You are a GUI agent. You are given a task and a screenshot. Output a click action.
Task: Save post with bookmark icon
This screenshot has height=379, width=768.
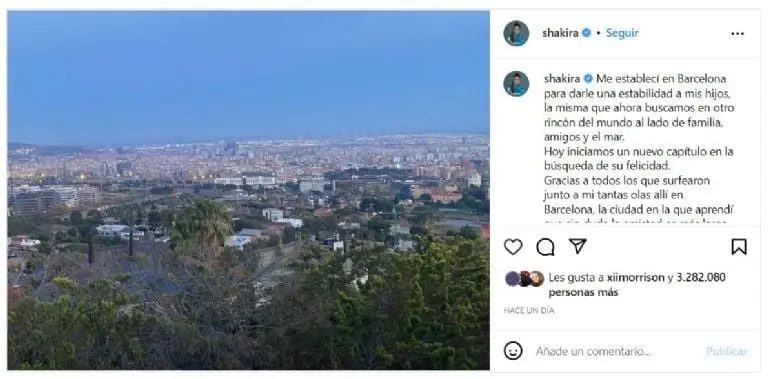[739, 247]
